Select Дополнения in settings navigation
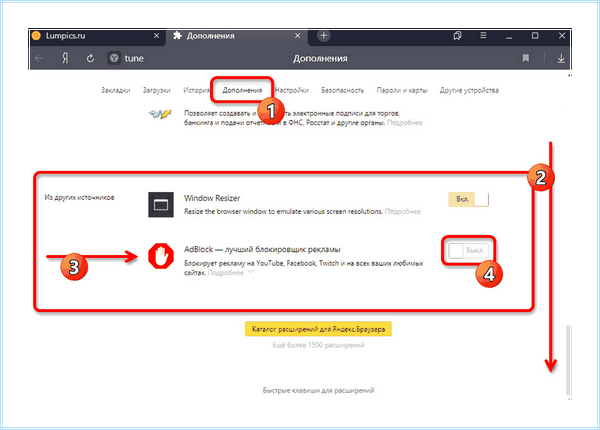Viewport: 600px width, 430px height. pos(242,90)
